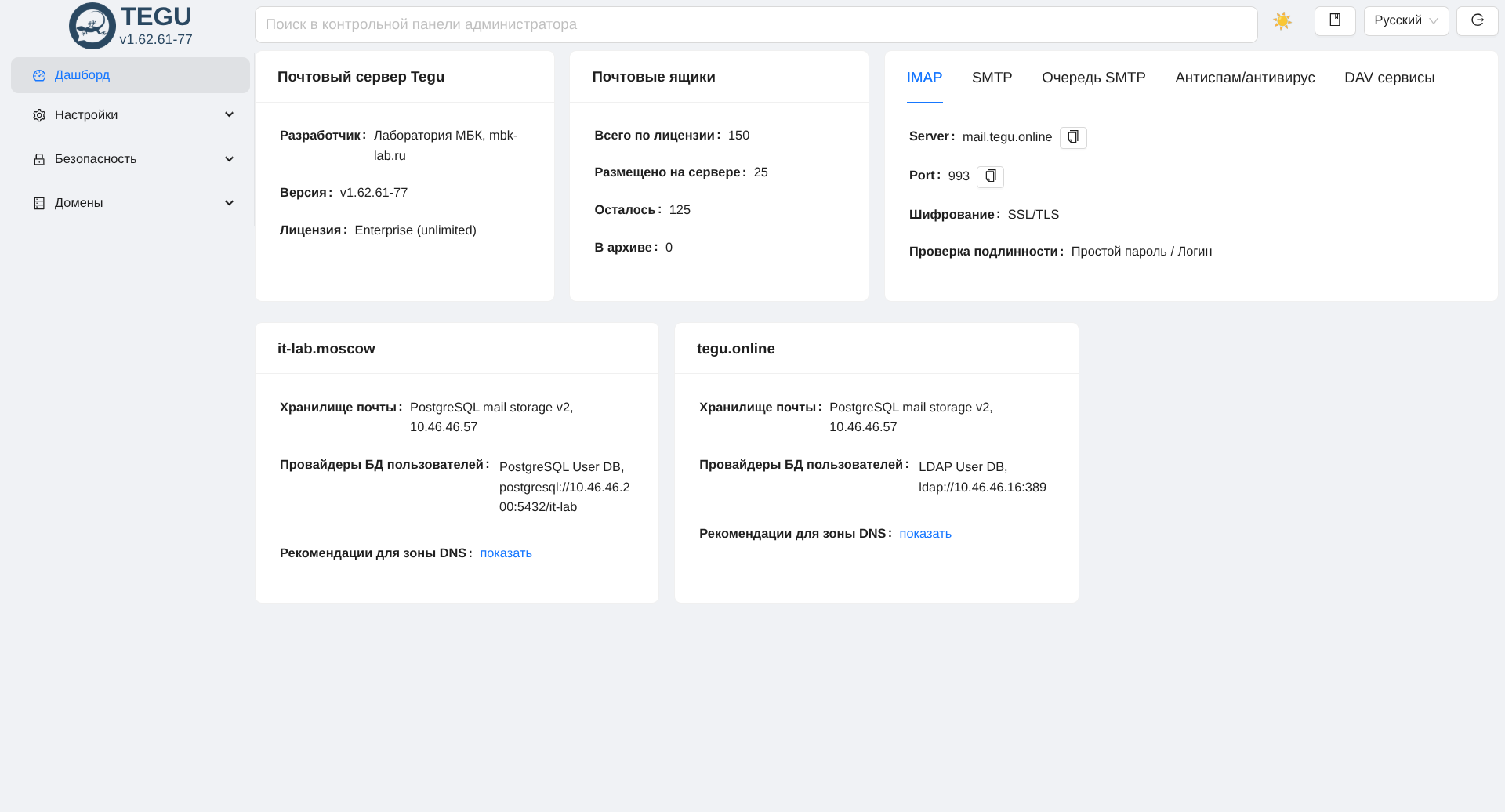The width and height of the screenshot is (1505, 812).
Task: Toggle the sun light/dark theme icon
Action: [1282, 21]
